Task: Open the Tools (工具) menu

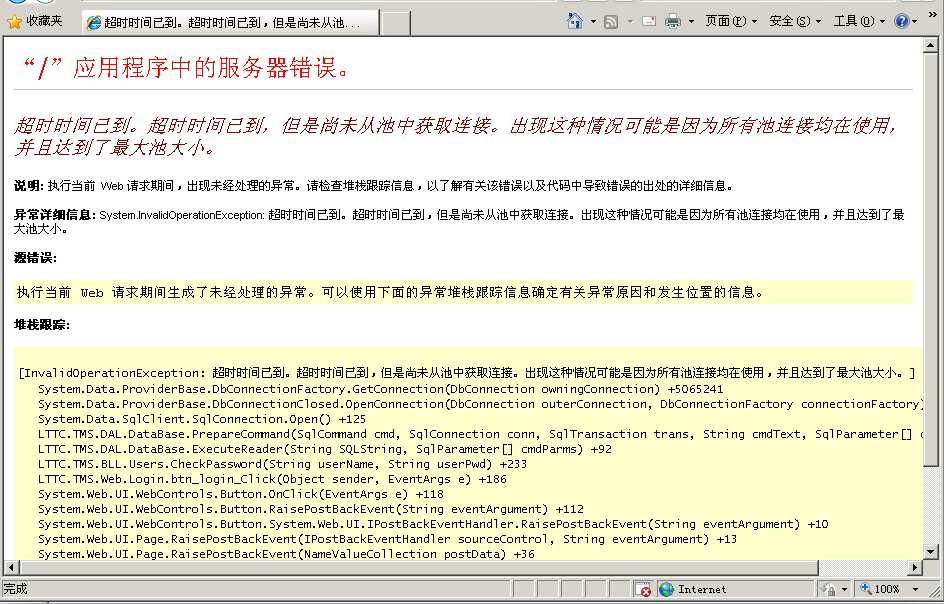Action: click(858, 21)
